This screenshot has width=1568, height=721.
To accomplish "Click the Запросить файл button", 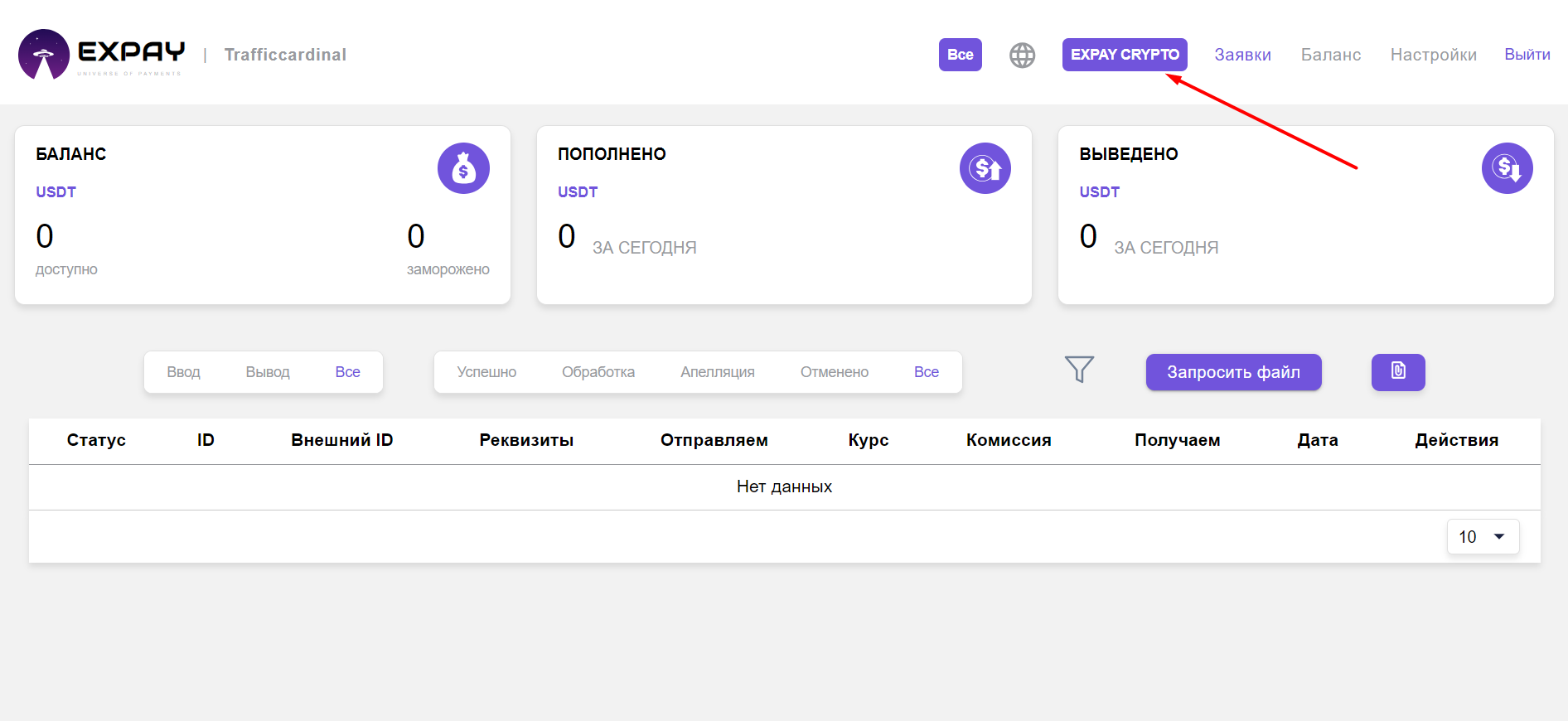I will click(x=1233, y=372).
